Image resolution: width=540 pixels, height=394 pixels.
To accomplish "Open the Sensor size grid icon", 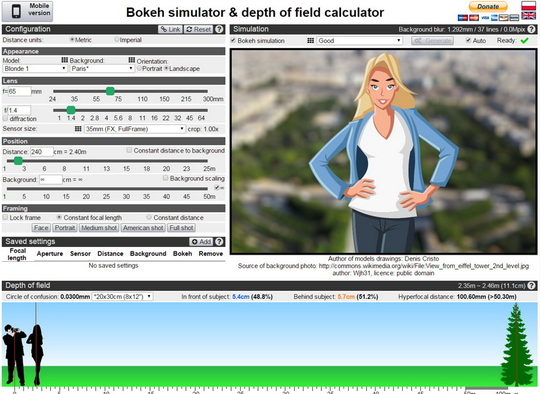I will click(78, 129).
